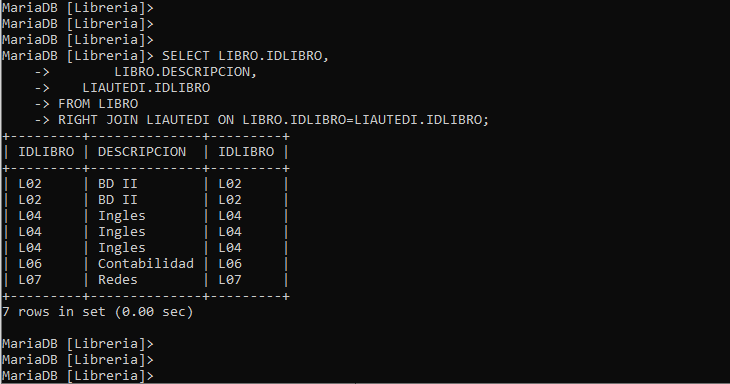Viewport: 730px width, 384px height.
Task: Click the SELECT keyword in the query
Action: coord(186,56)
